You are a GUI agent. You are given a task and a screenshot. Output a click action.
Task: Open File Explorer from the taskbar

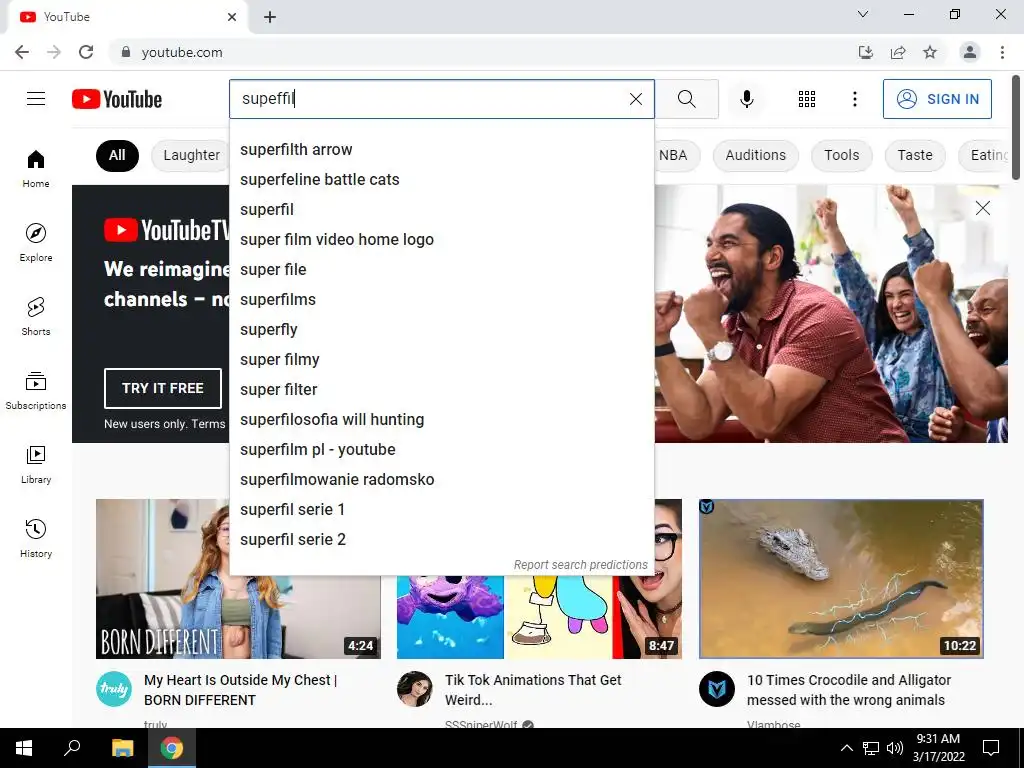(122, 748)
